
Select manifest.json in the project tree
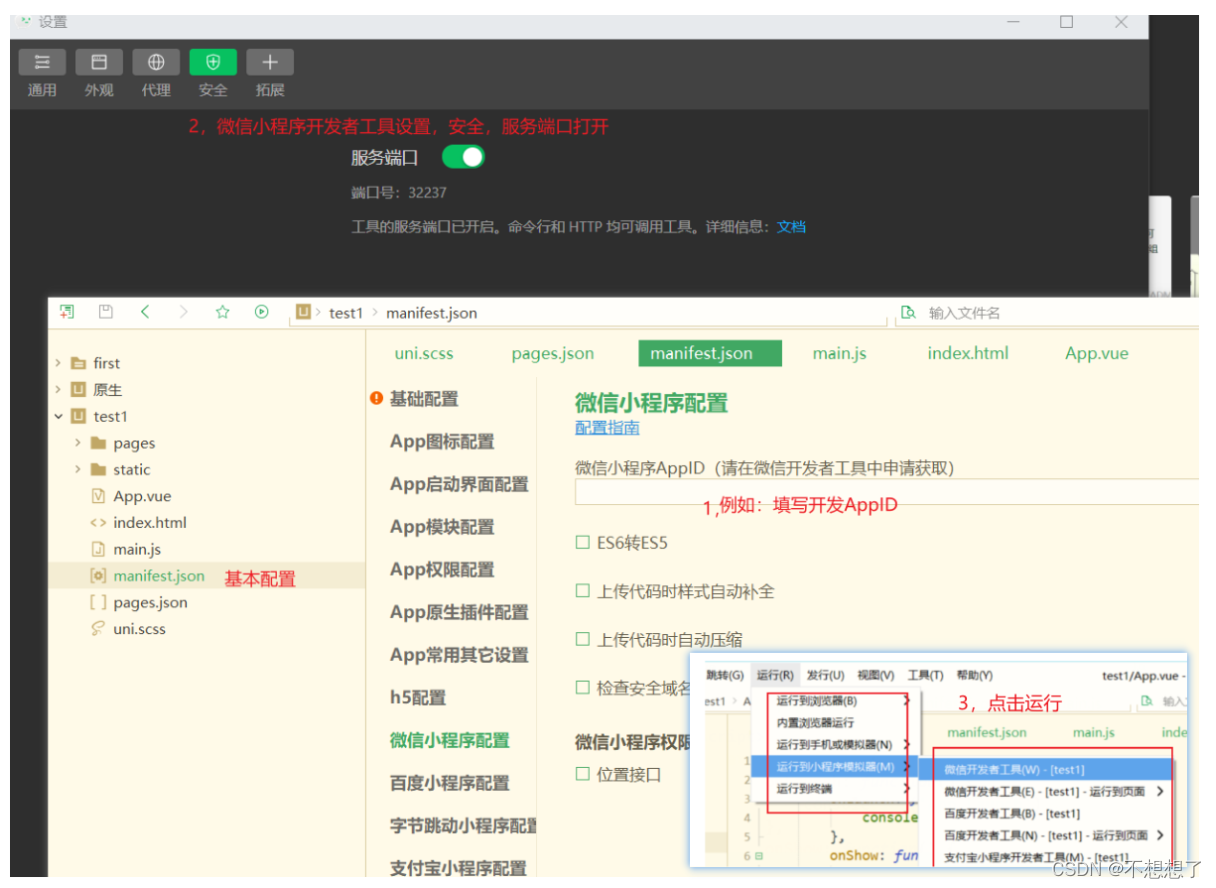click(159, 576)
